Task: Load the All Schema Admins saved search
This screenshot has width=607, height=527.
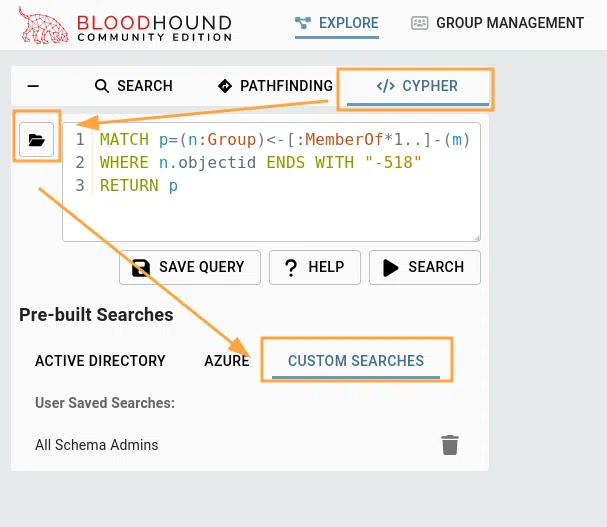Action: click(97, 445)
